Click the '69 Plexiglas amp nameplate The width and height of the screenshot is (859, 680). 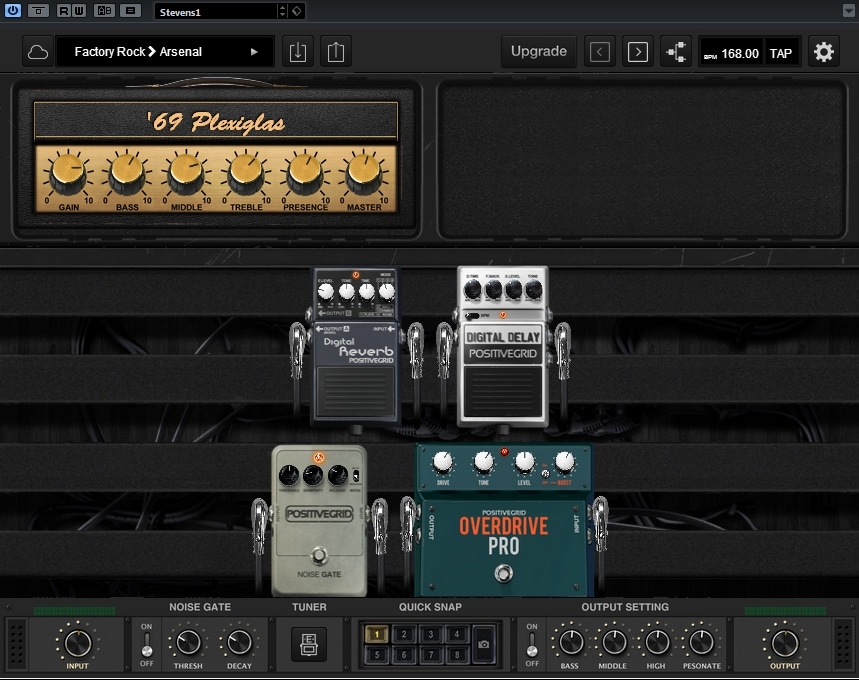(216, 121)
